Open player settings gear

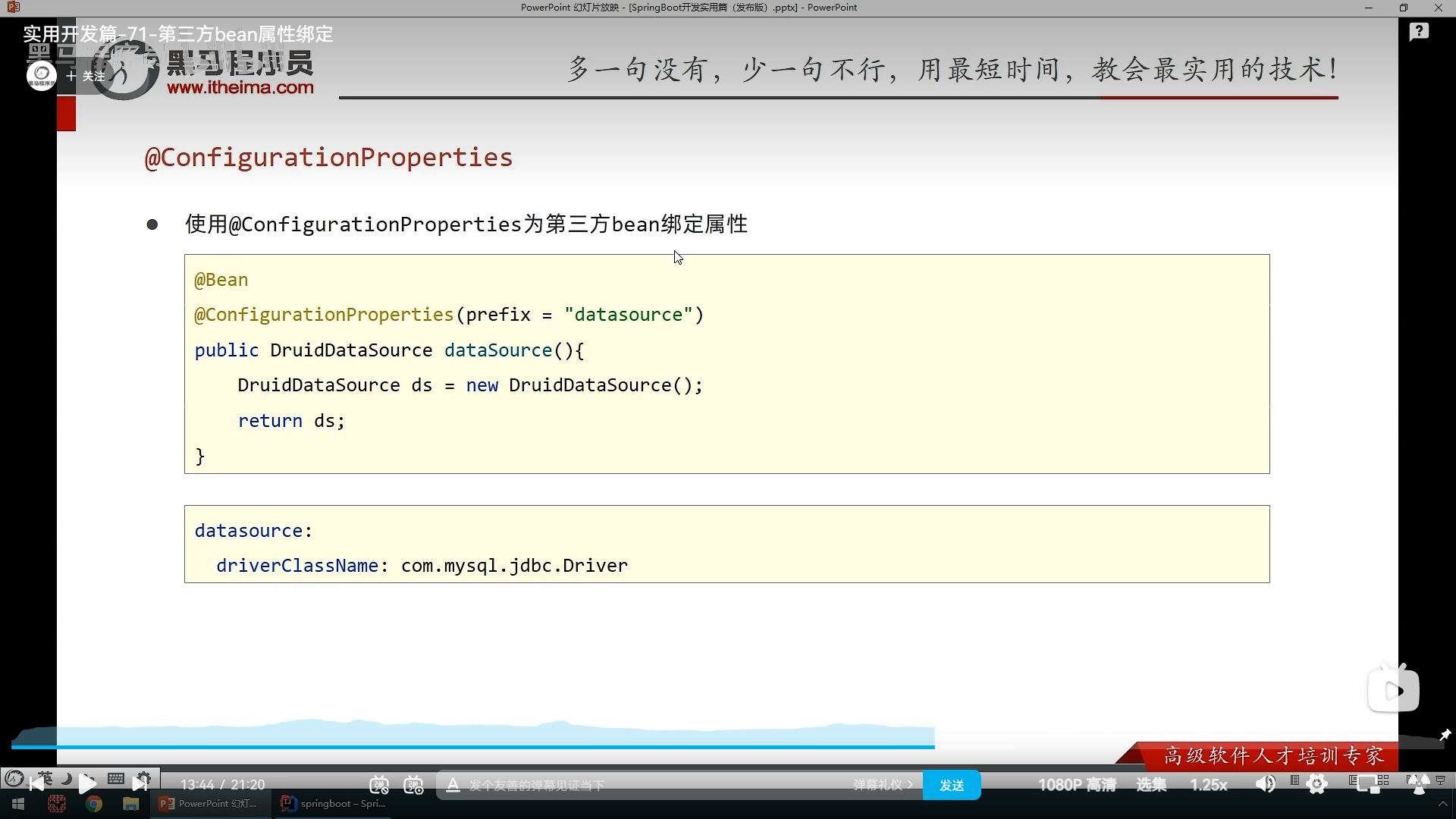[1317, 784]
